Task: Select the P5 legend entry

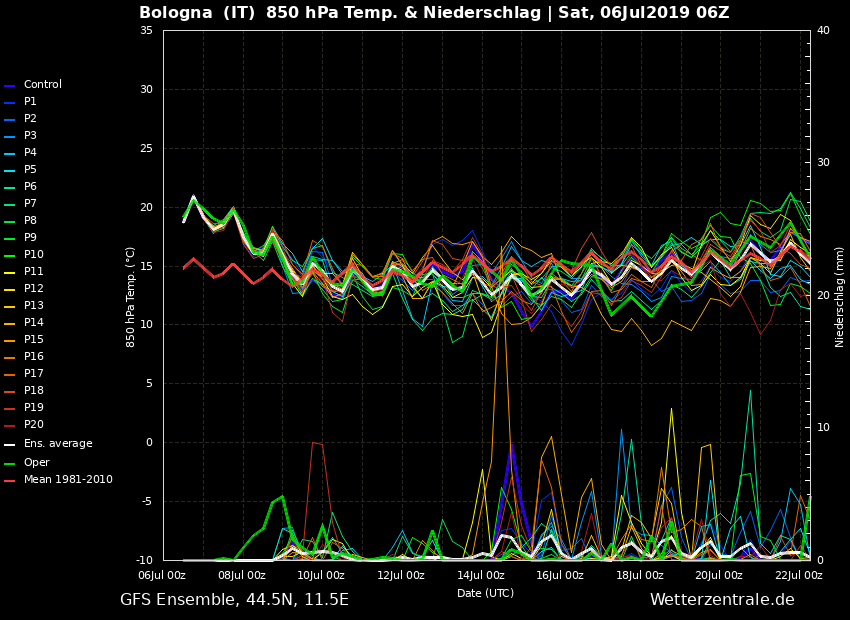Action: 30,170
